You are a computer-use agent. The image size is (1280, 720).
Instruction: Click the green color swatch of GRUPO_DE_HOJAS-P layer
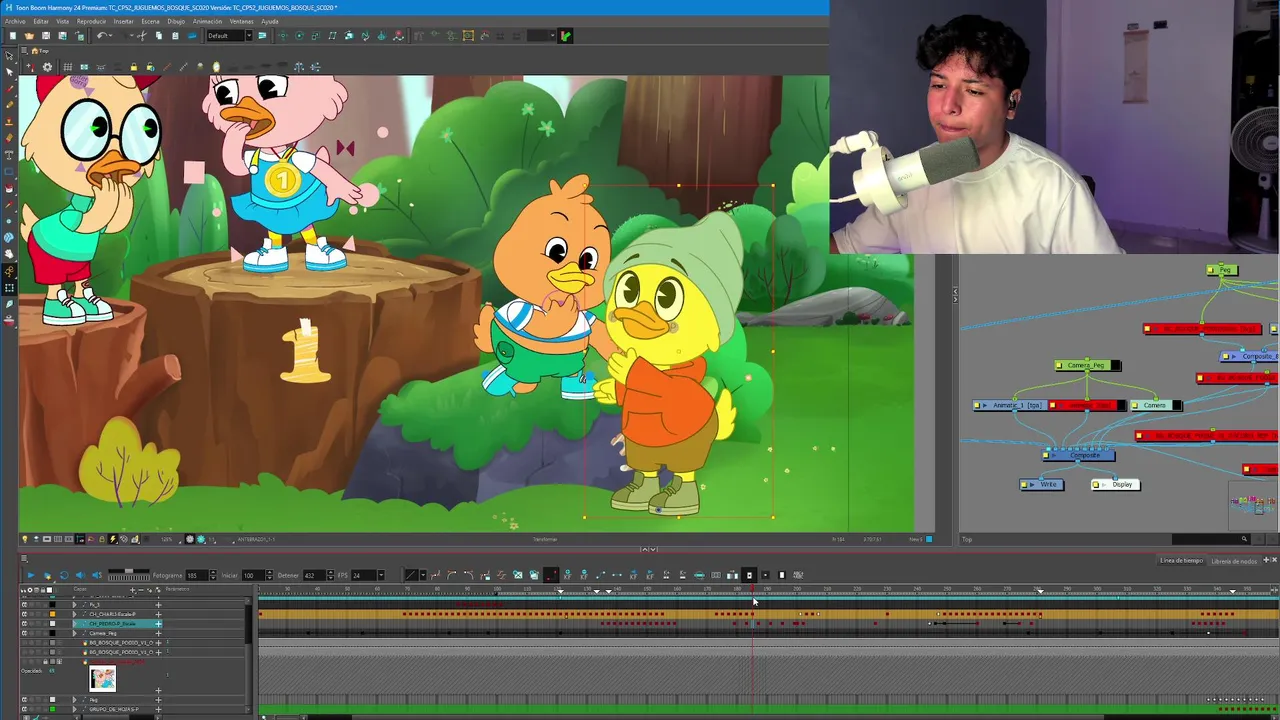click(52, 709)
